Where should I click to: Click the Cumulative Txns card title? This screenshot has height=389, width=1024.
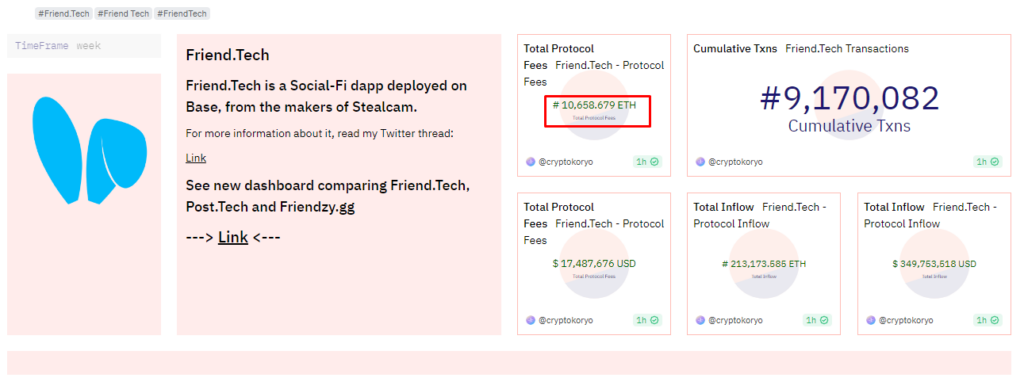click(x=735, y=48)
